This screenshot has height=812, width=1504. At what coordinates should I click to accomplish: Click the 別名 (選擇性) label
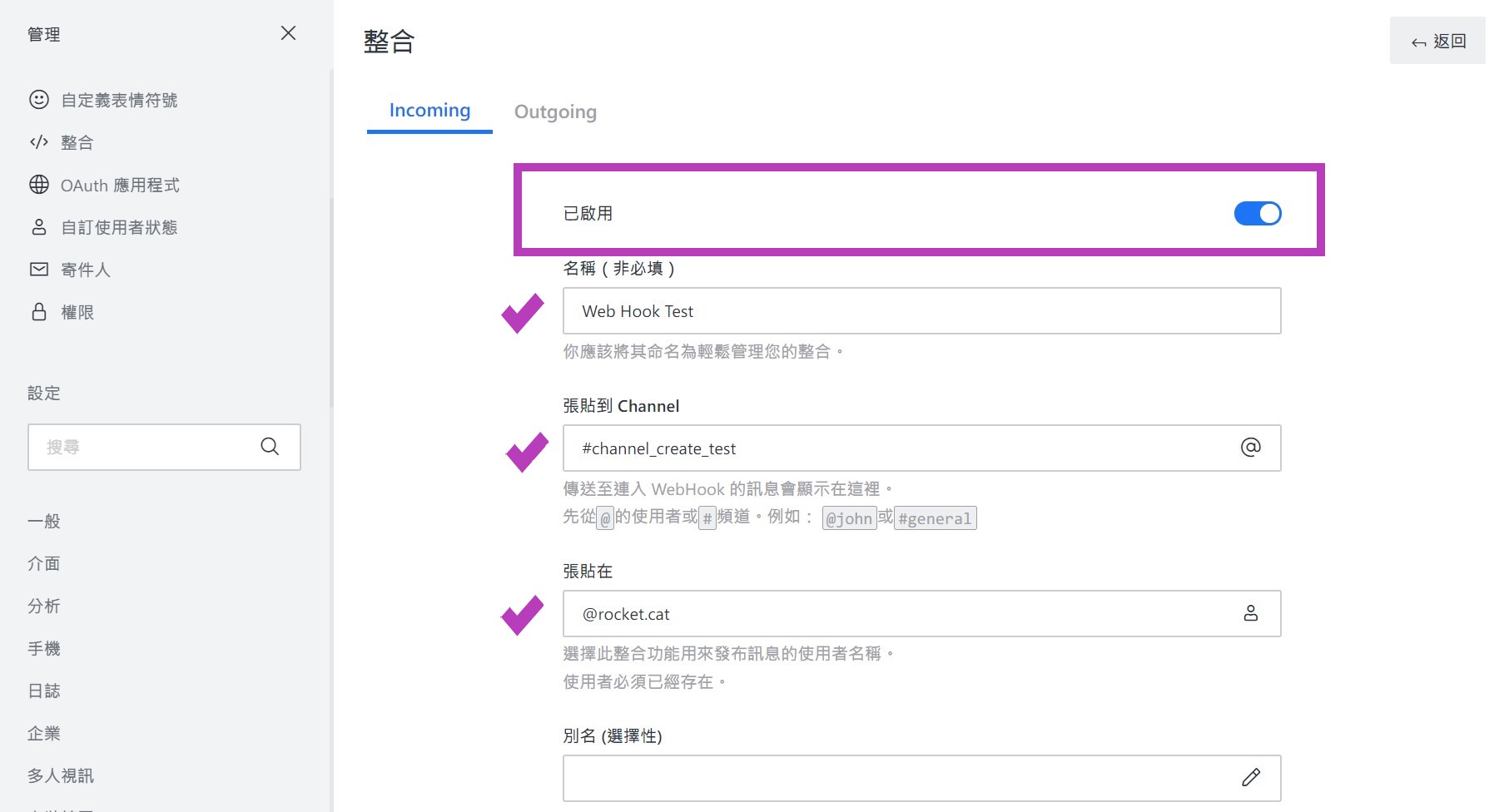point(613,736)
